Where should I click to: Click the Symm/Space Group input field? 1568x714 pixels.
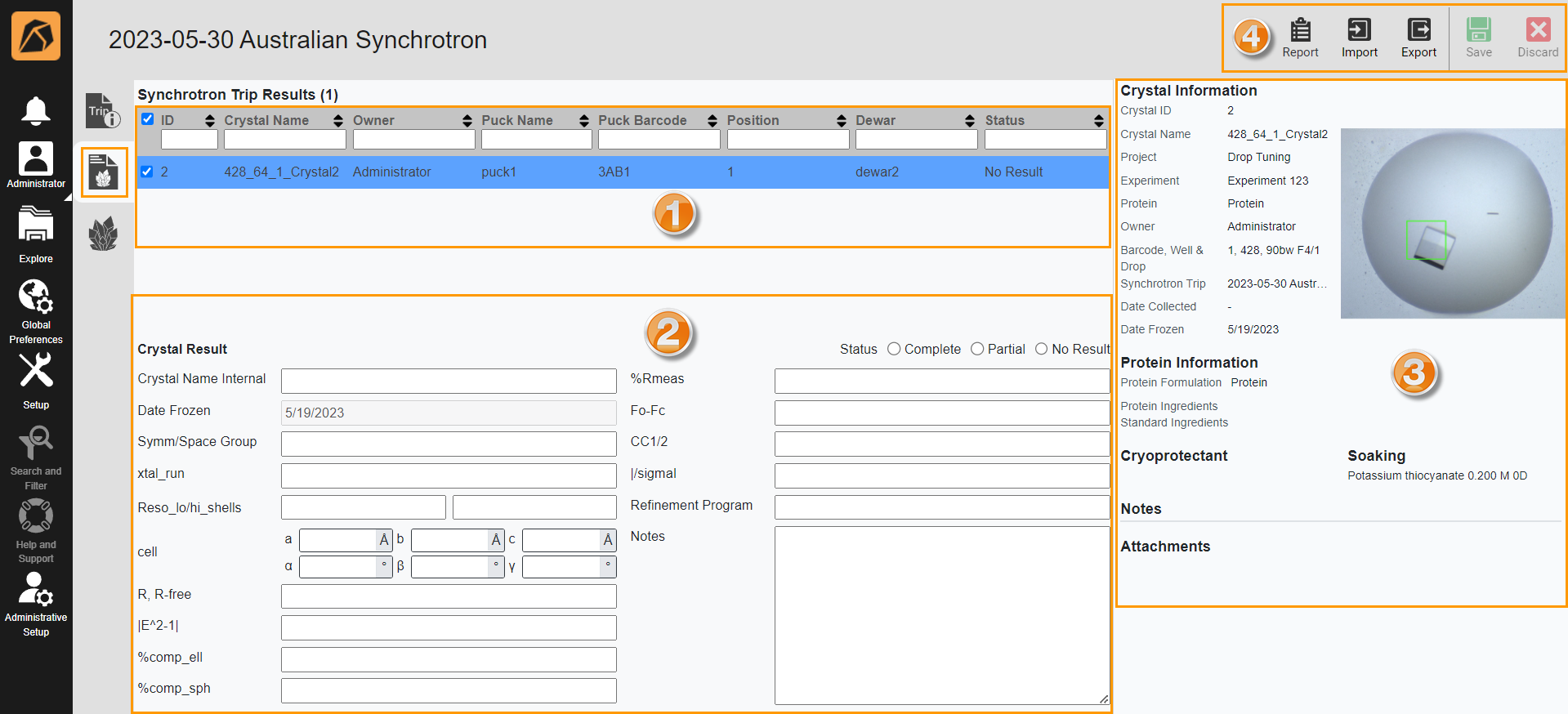click(449, 444)
